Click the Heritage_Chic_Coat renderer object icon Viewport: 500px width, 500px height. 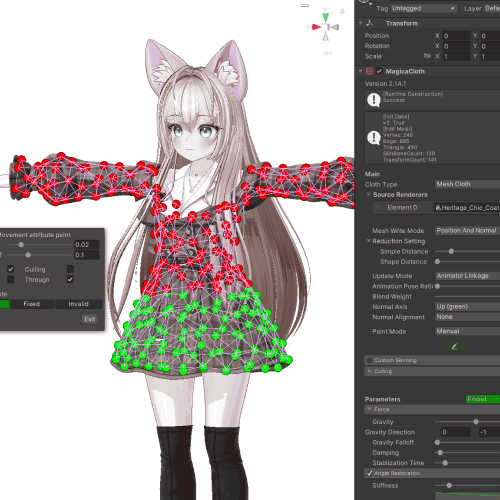tap(438, 208)
